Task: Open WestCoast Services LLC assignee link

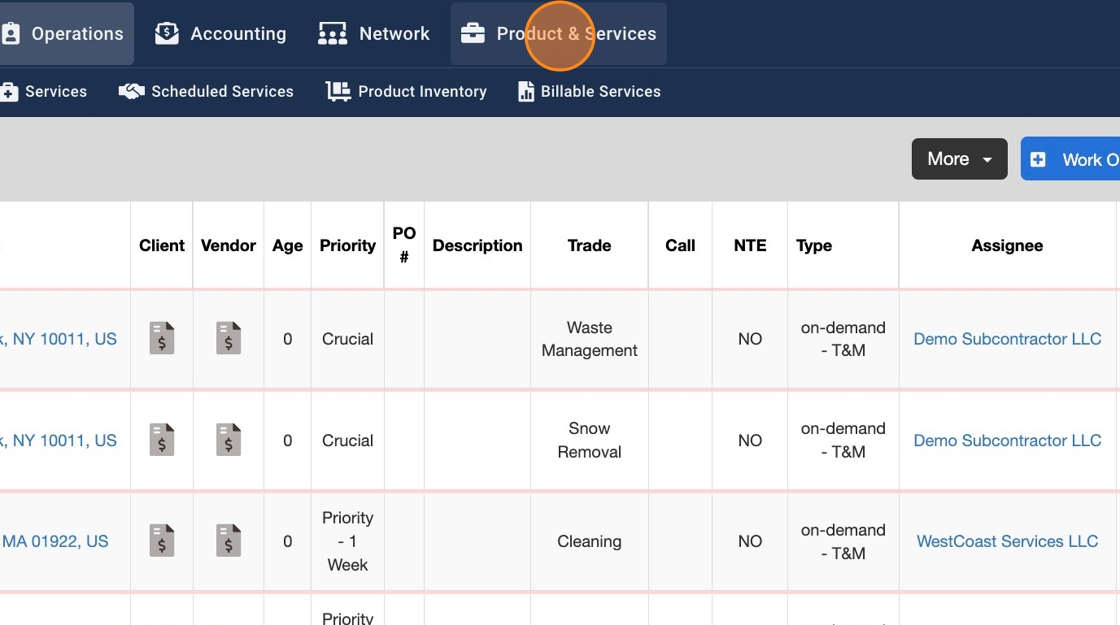Action: point(1007,541)
